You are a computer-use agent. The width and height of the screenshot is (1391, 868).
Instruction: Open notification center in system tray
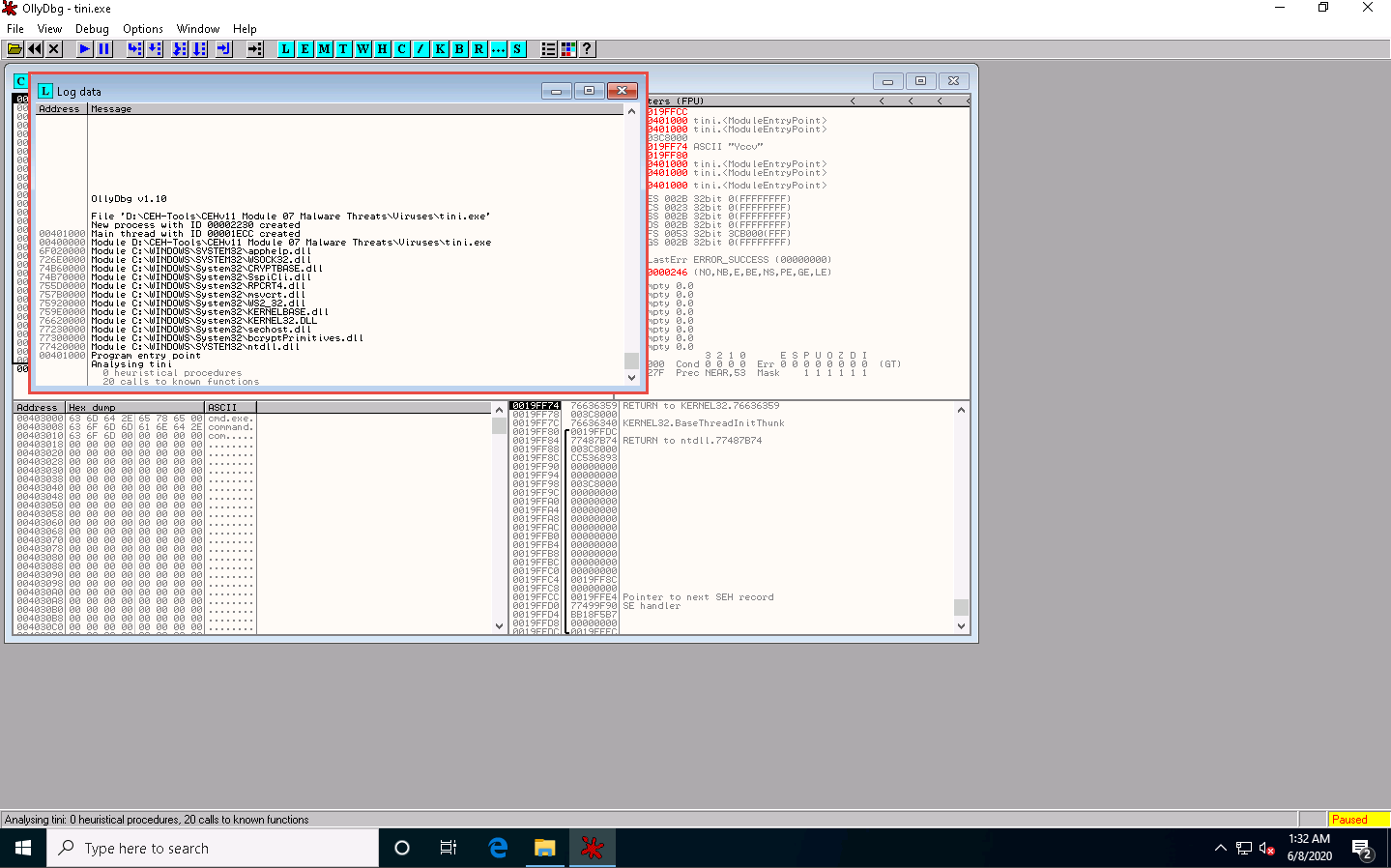tap(1363, 849)
